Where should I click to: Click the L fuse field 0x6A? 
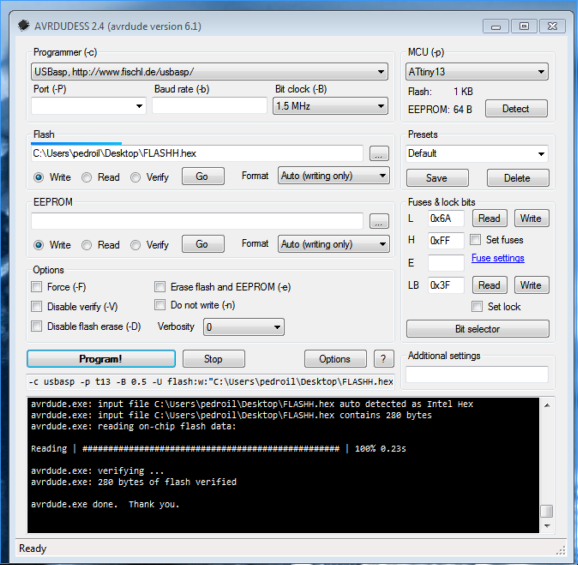pos(446,218)
